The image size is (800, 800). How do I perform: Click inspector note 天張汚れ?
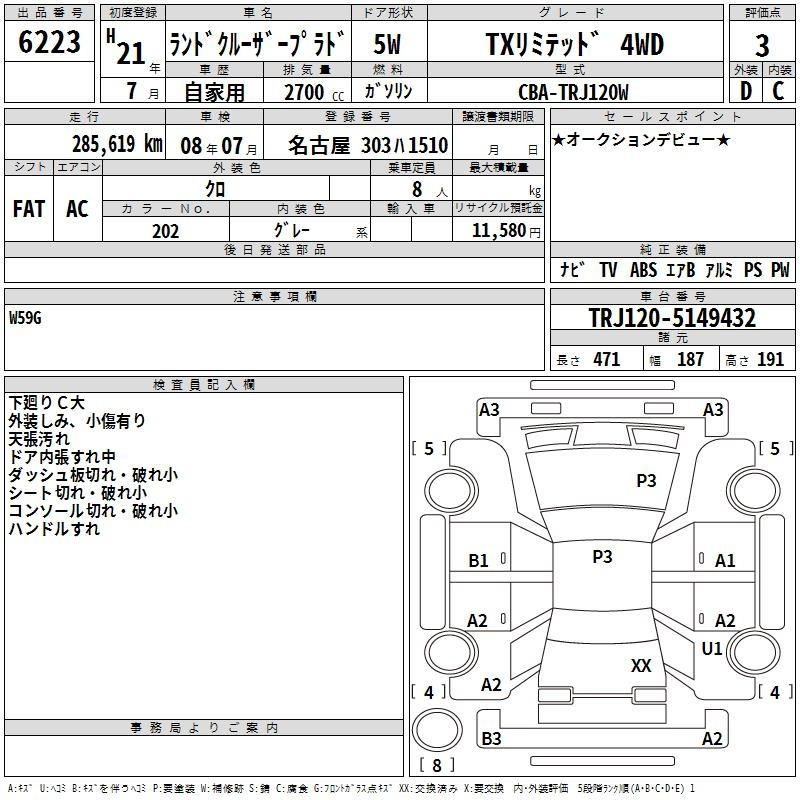tap(39, 438)
